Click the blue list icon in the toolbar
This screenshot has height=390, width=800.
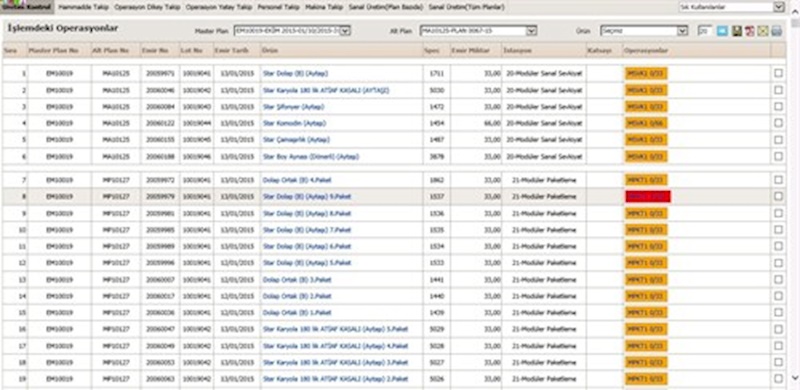coord(722,31)
